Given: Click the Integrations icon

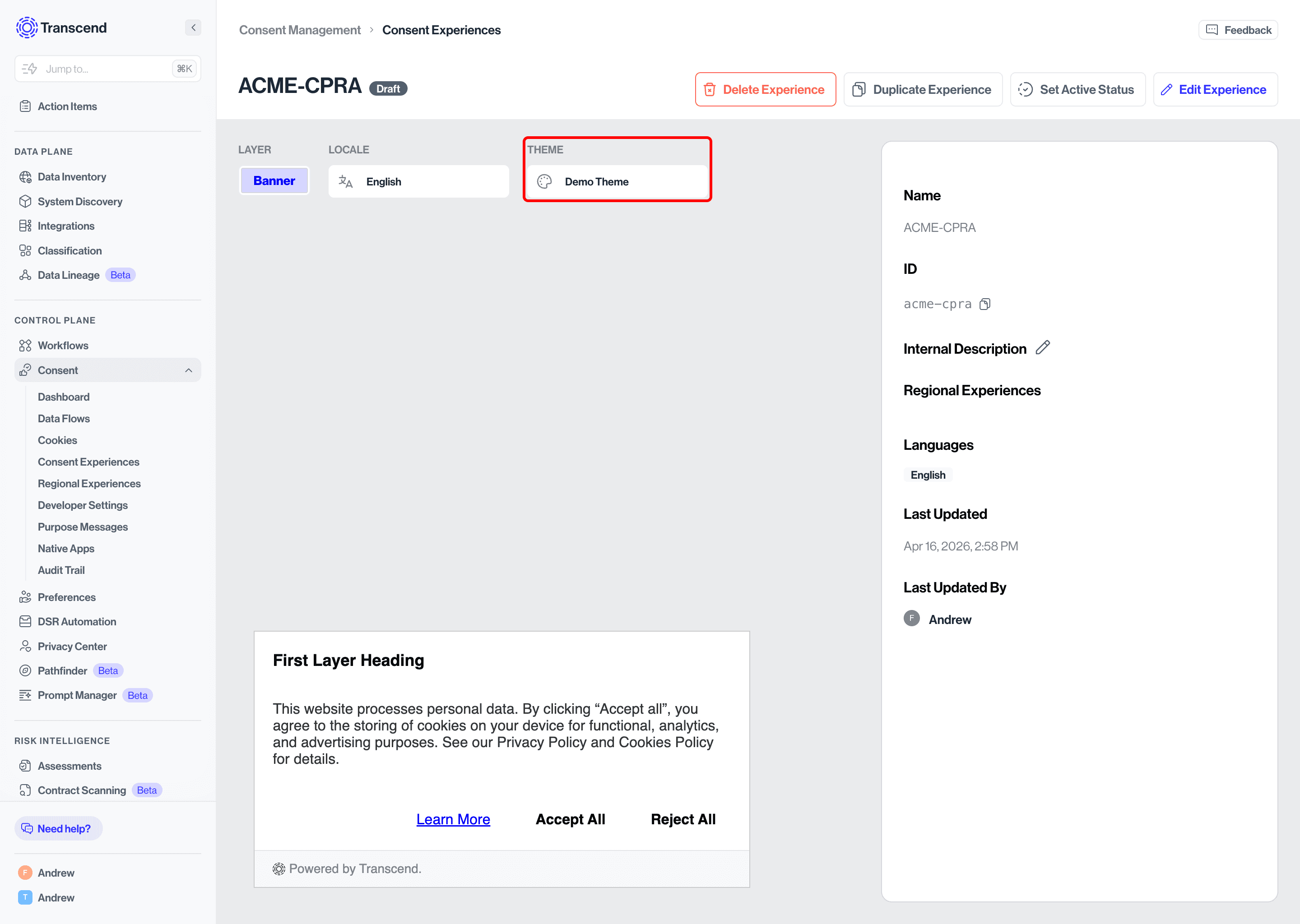Looking at the screenshot, I should pos(25,226).
